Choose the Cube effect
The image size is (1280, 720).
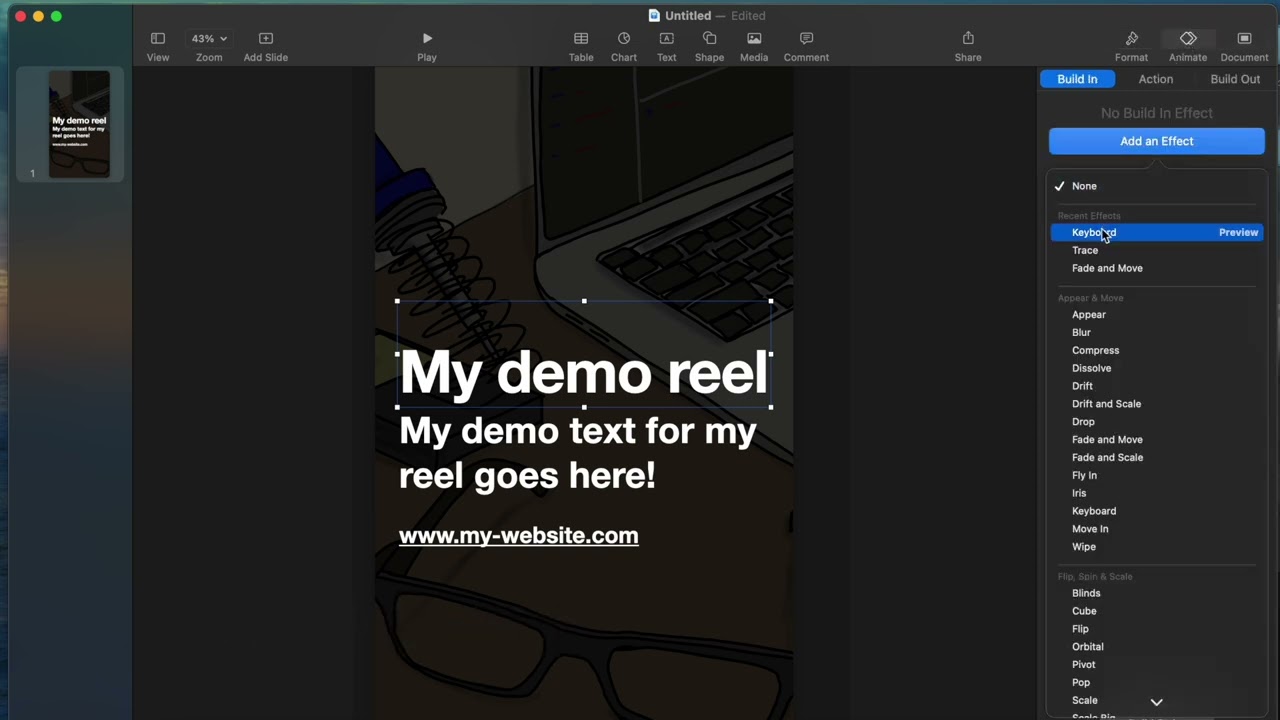click(x=1084, y=611)
